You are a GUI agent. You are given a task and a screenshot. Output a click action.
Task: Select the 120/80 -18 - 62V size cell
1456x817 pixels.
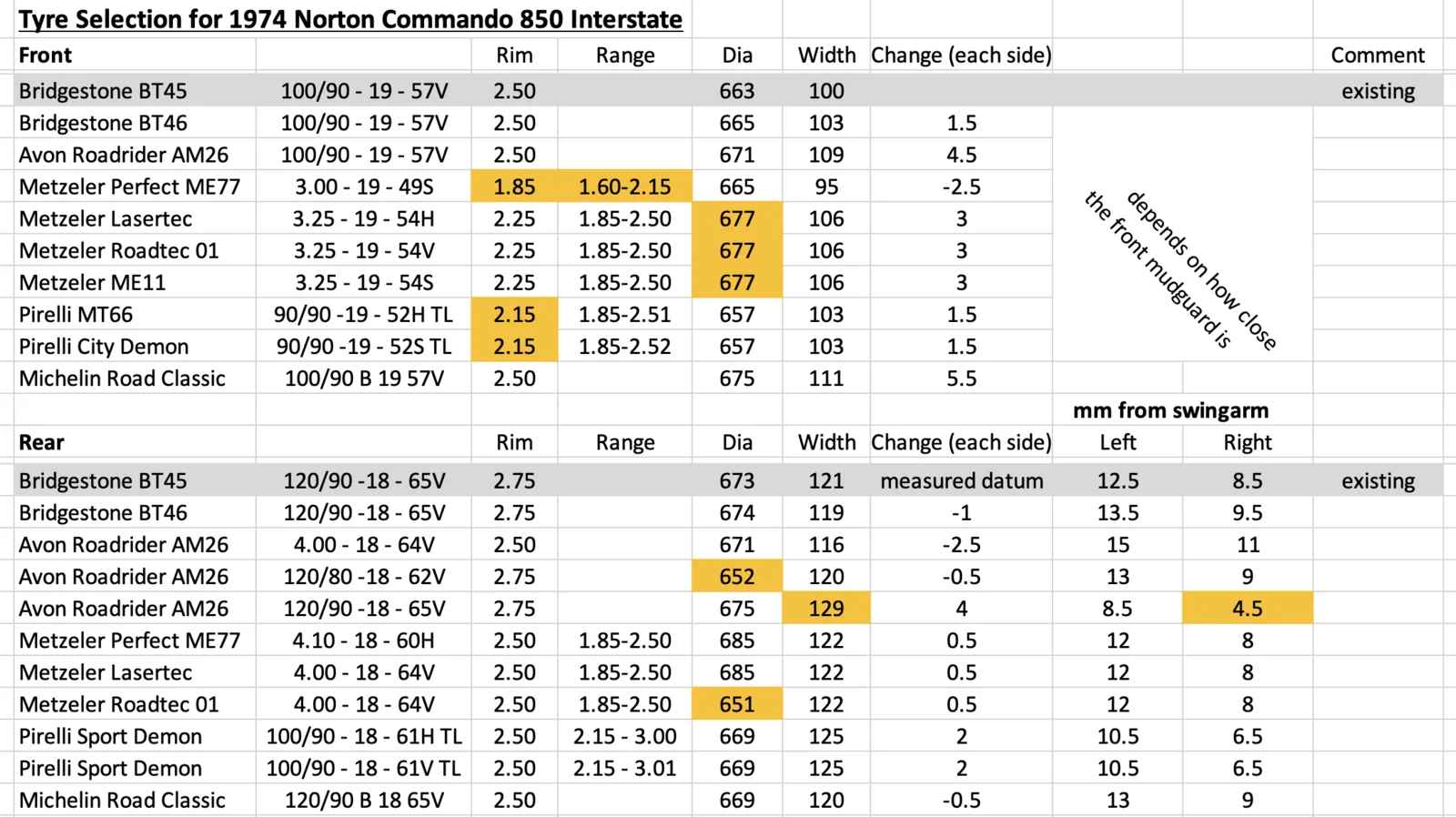click(x=364, y=577)
